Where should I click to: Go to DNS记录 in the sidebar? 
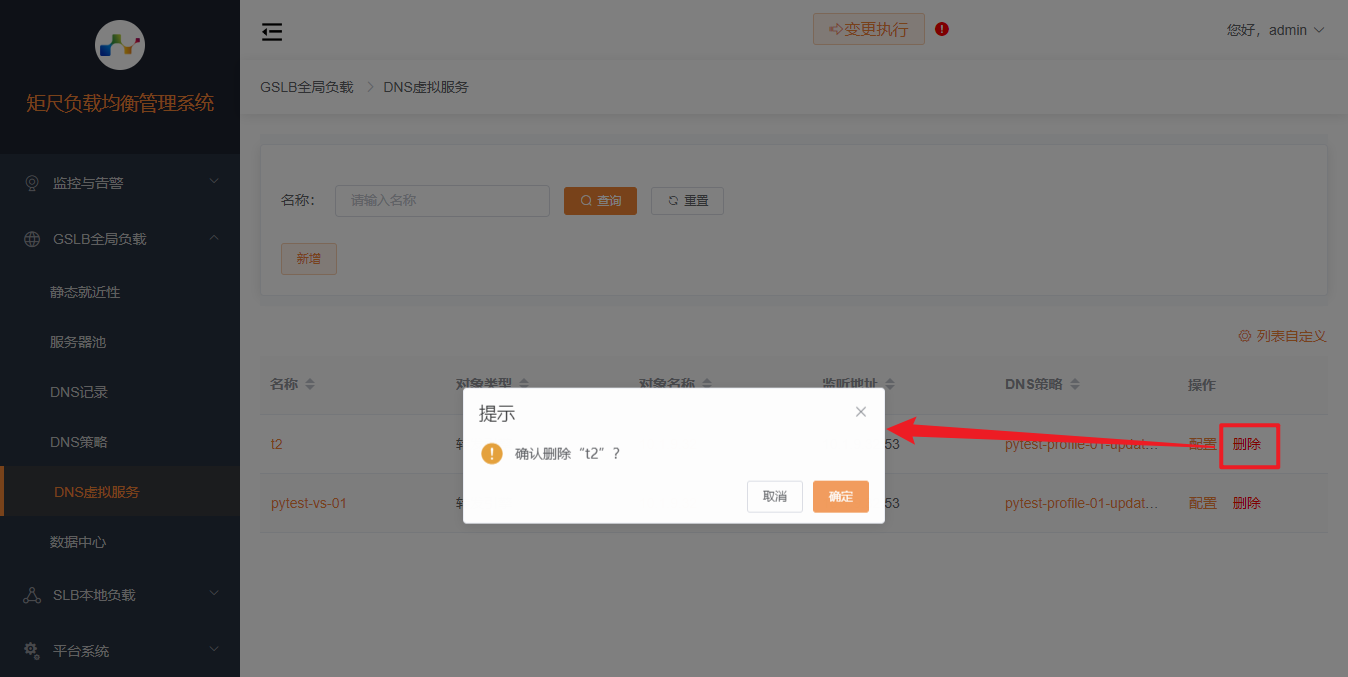(x=79, y=392)
